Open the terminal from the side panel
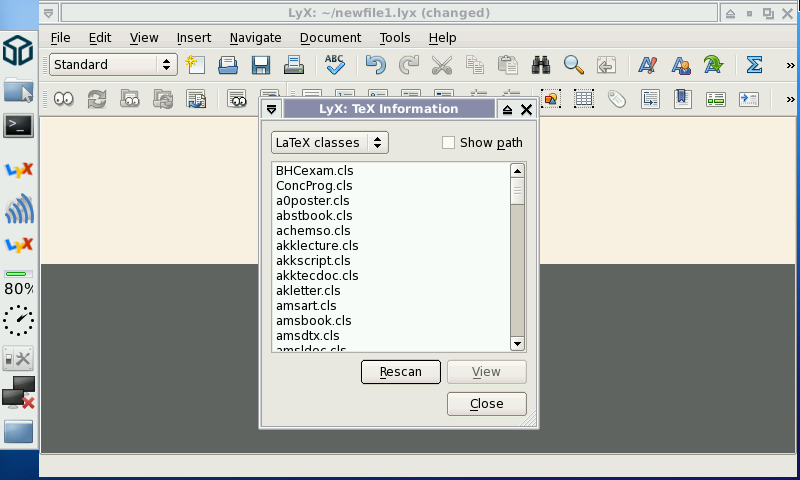The image size is (800, 480). (18, 125)
